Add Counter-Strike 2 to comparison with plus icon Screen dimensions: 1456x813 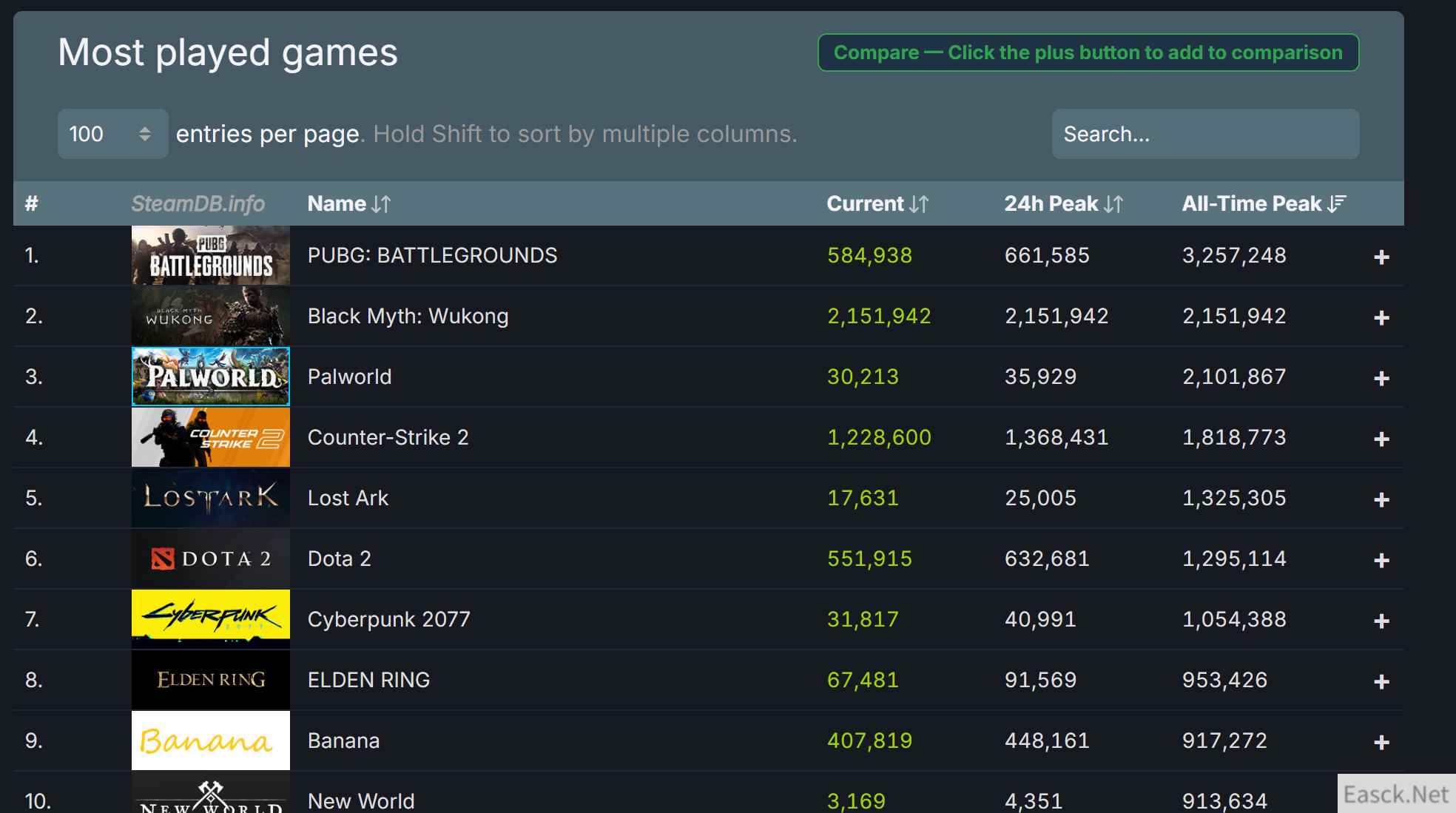click(1381, 439)
